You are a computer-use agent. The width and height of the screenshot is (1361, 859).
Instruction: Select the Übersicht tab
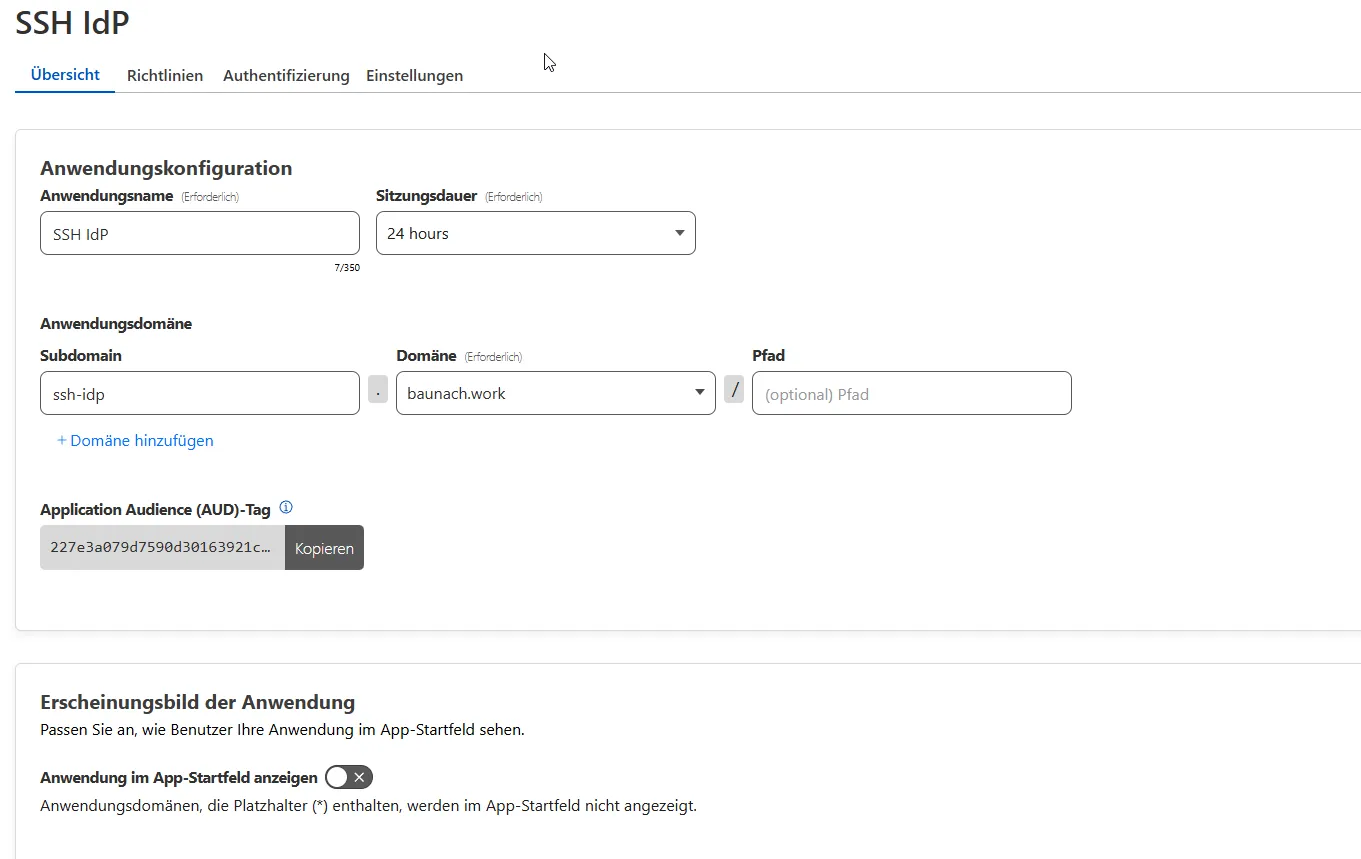65,75
